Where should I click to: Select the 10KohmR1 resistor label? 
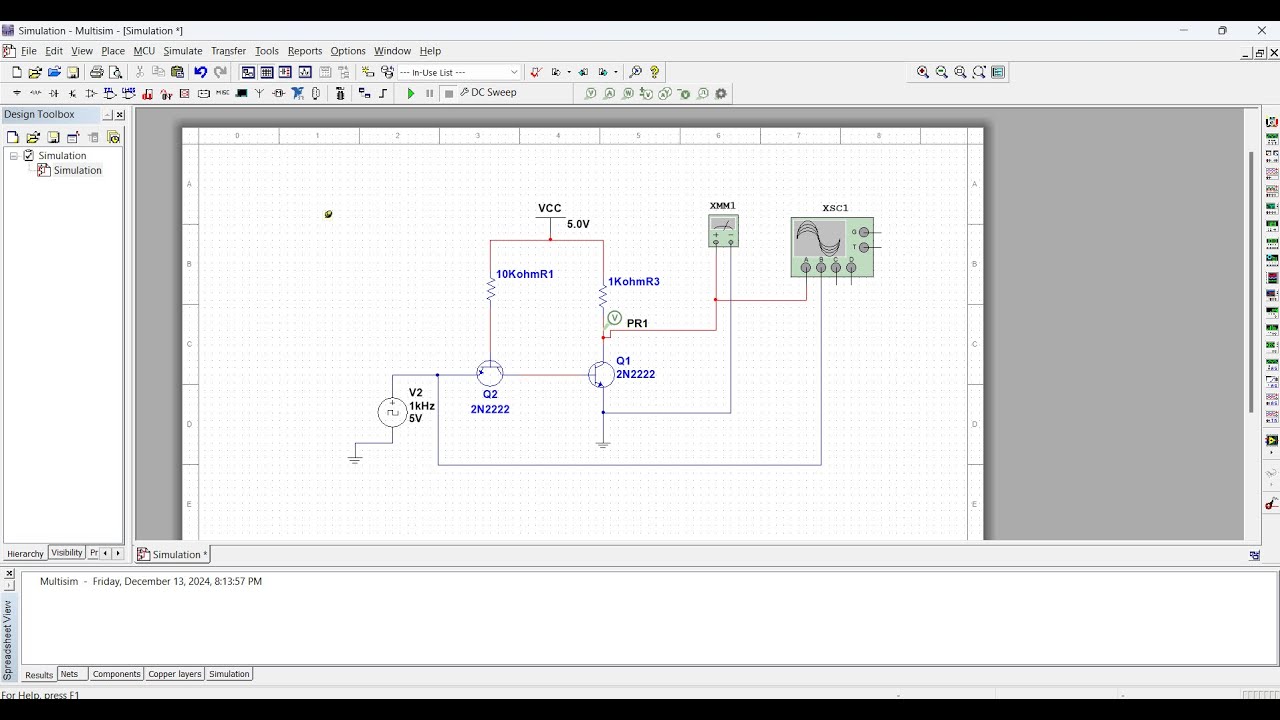point(525,274)
